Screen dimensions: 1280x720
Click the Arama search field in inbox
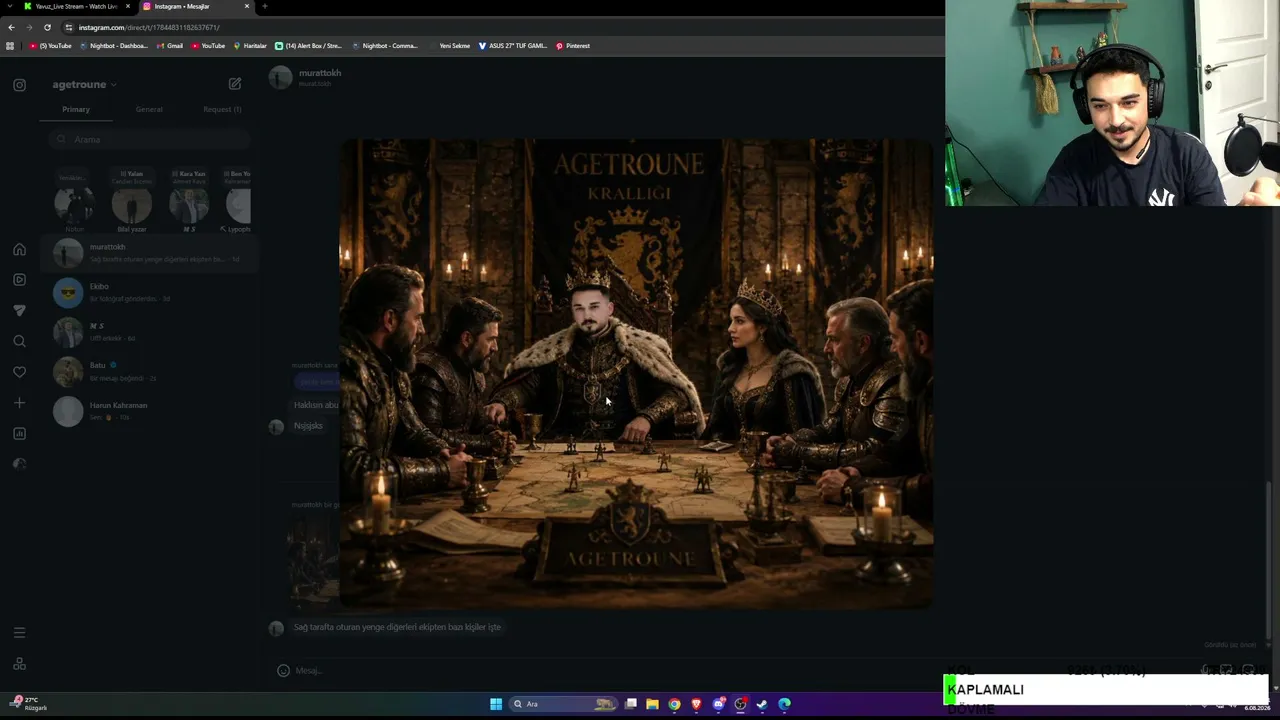coord(150,139)
